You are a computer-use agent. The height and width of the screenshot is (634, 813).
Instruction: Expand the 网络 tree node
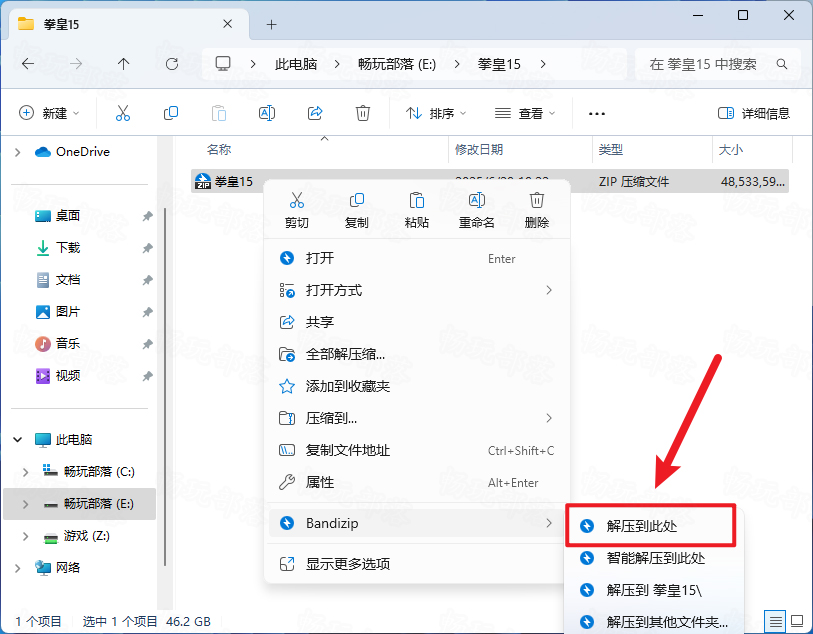[17, 568]
